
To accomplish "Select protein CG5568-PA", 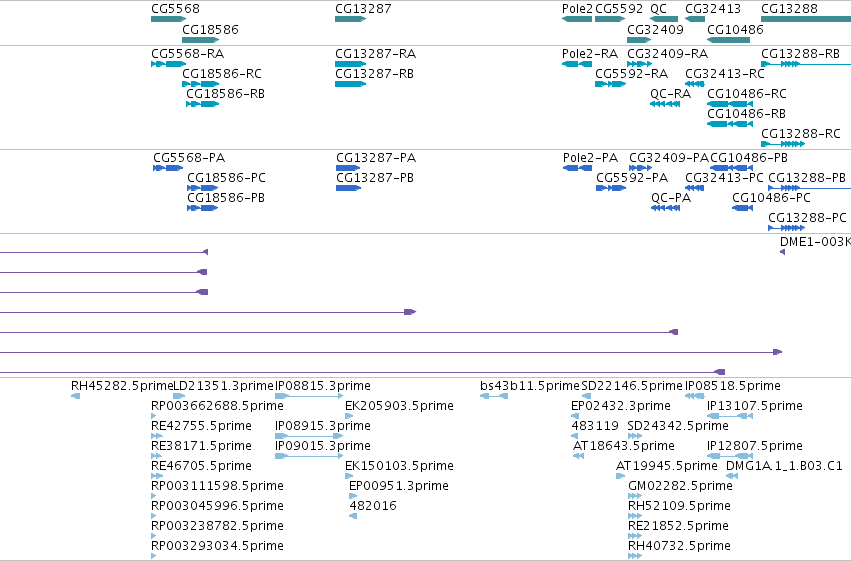I will point(168,168).
